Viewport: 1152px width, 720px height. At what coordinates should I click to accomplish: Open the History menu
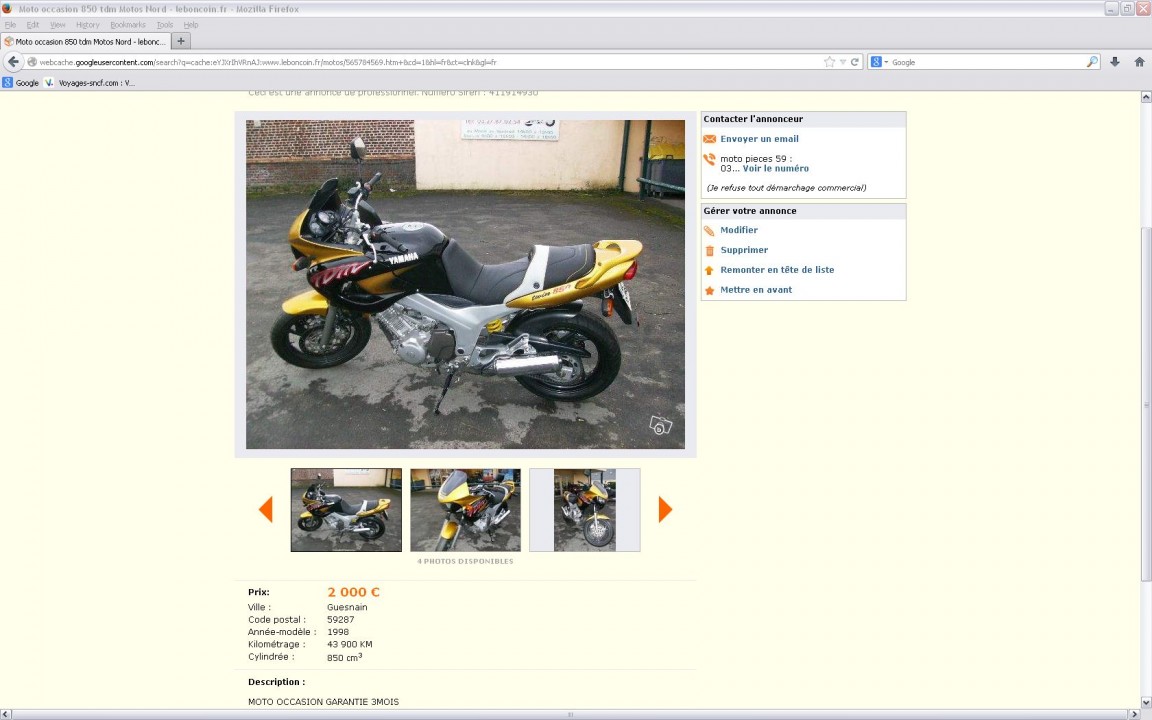87,25
